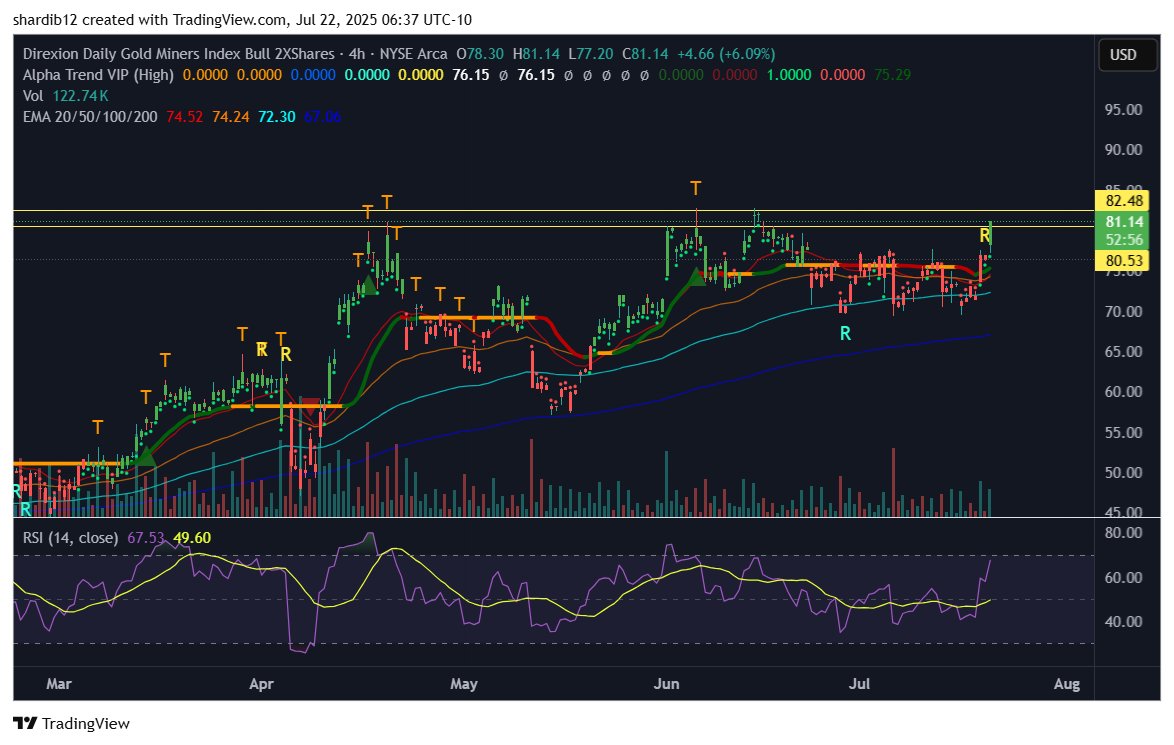Viewport: 1174px width, 745px height.
Task: Select the Vol indicator label
Action: click(33, 96)
